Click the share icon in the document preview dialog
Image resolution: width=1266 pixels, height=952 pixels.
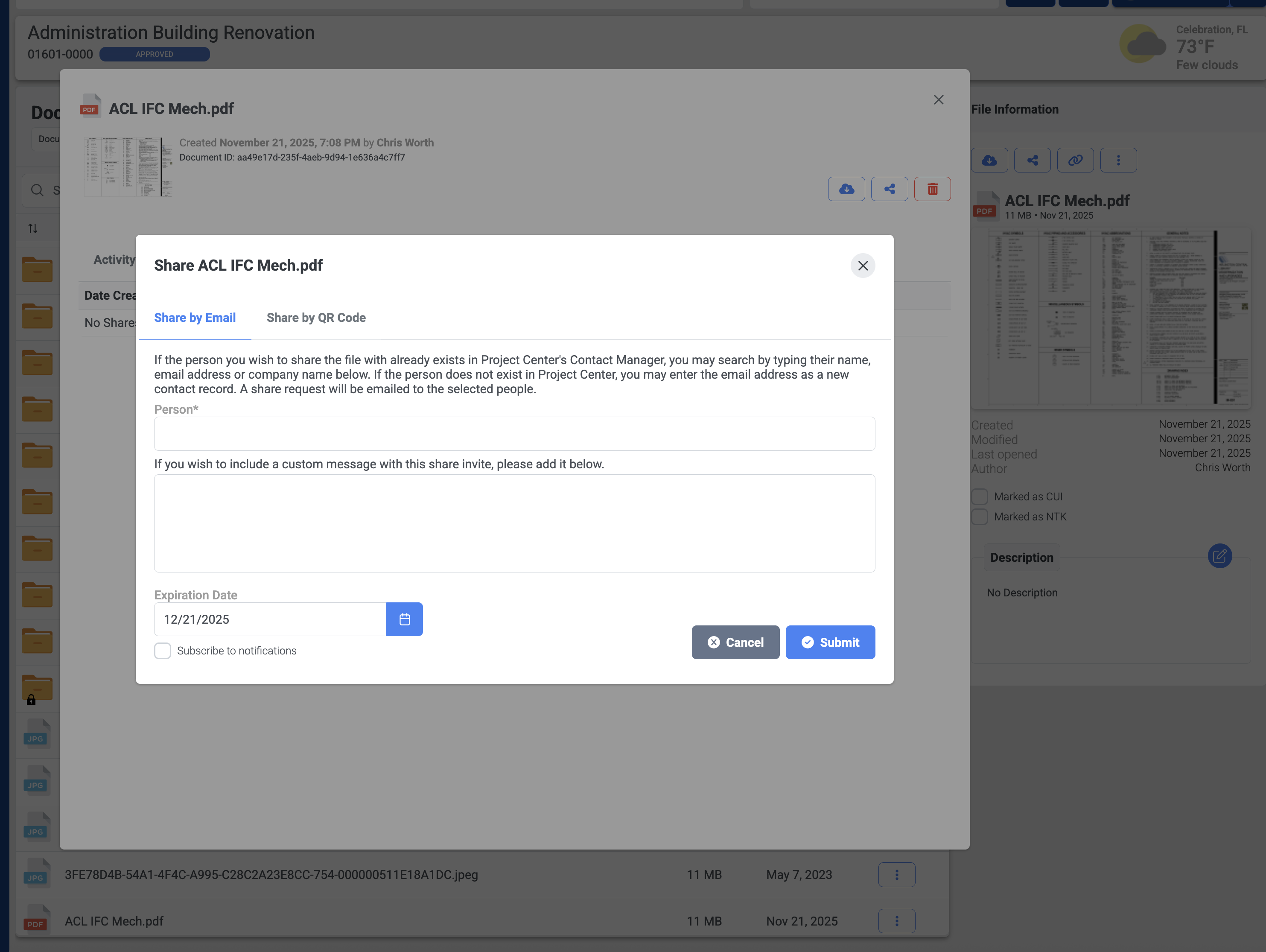[890, 189]
